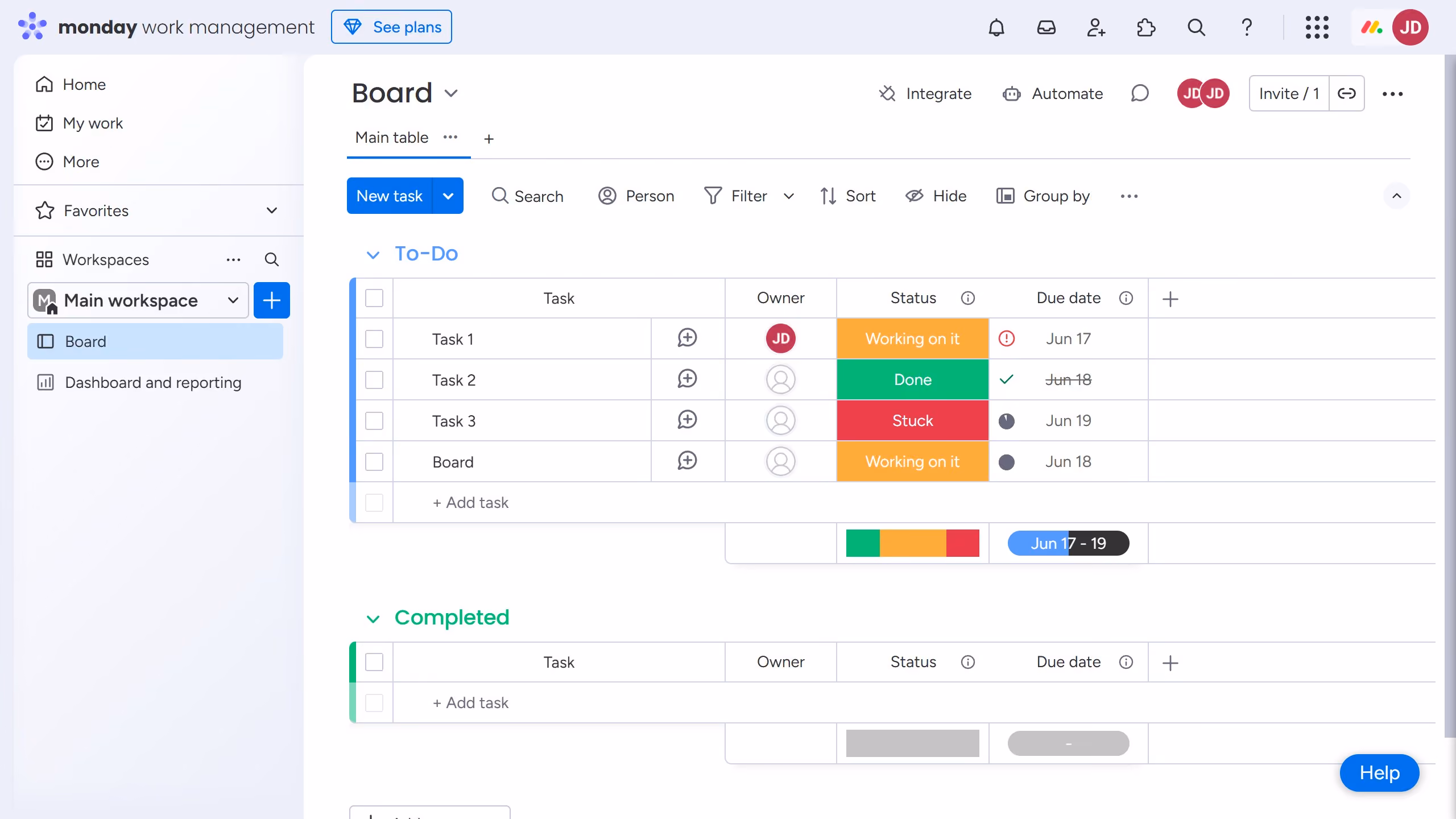Check the Task 2 row checkbox
The height and width of the screenshot is (819, 1456).
coord(374,380)
